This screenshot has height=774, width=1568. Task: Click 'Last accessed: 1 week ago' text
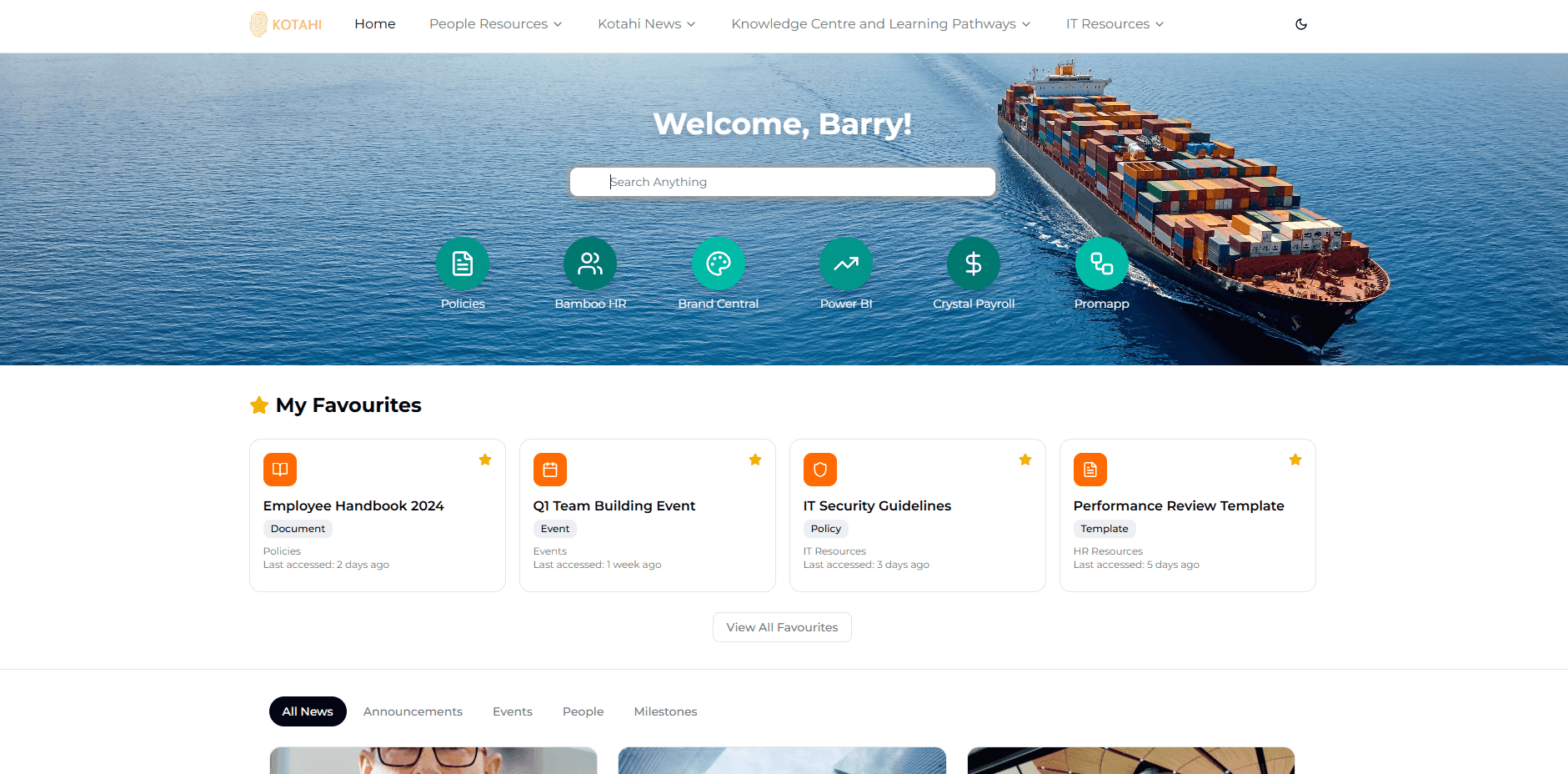coord(597,565)
